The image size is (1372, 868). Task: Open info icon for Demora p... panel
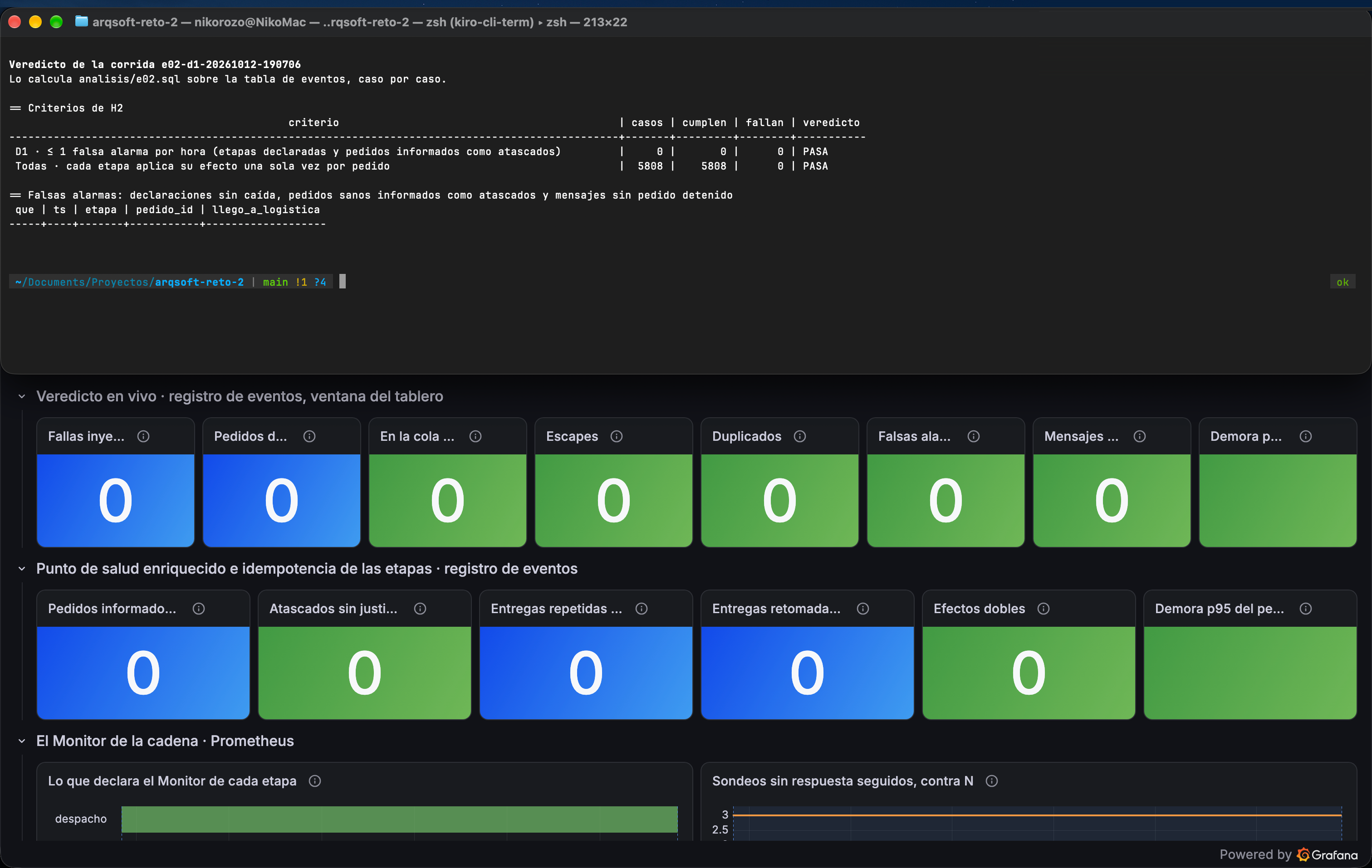(1306, 436)
